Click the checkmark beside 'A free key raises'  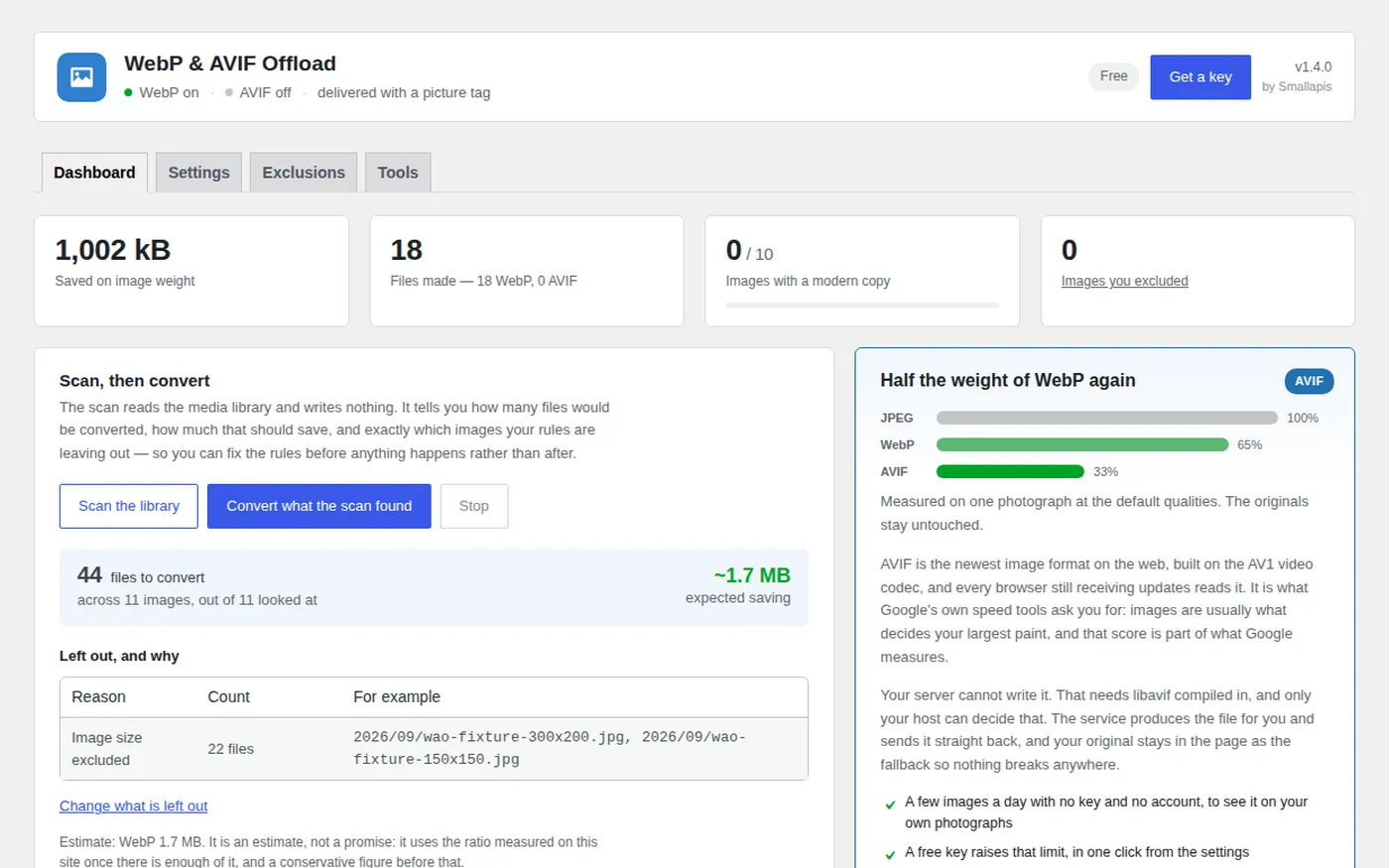click(890, 855)
